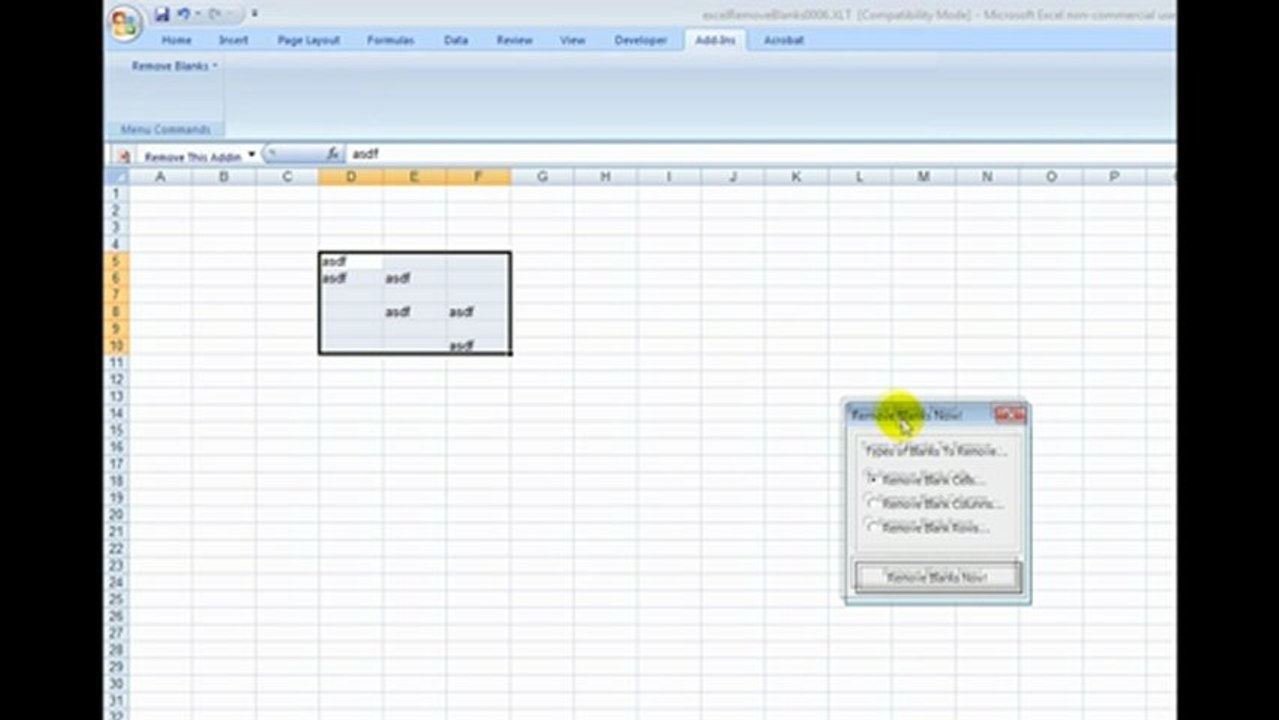1279x720 pixels.
Task: Switch to the Insert tab
Action: coord(233,40)
